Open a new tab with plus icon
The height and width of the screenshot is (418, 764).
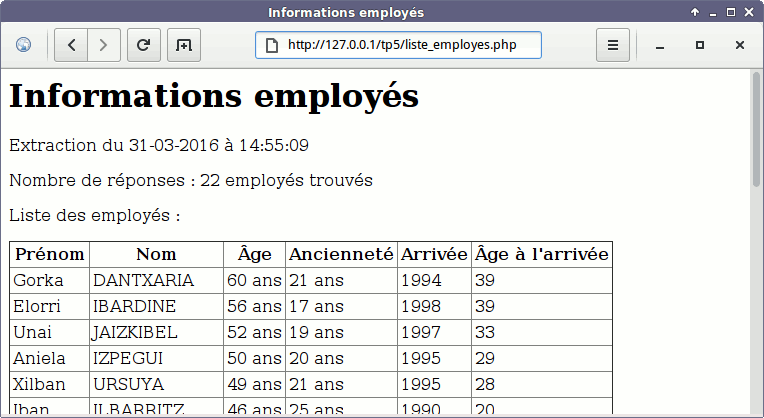(x=184, y=45)
